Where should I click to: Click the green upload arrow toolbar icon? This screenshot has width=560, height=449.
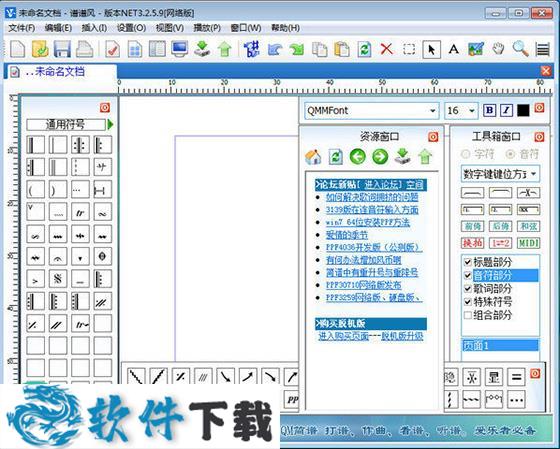click(x=225, y=49)
